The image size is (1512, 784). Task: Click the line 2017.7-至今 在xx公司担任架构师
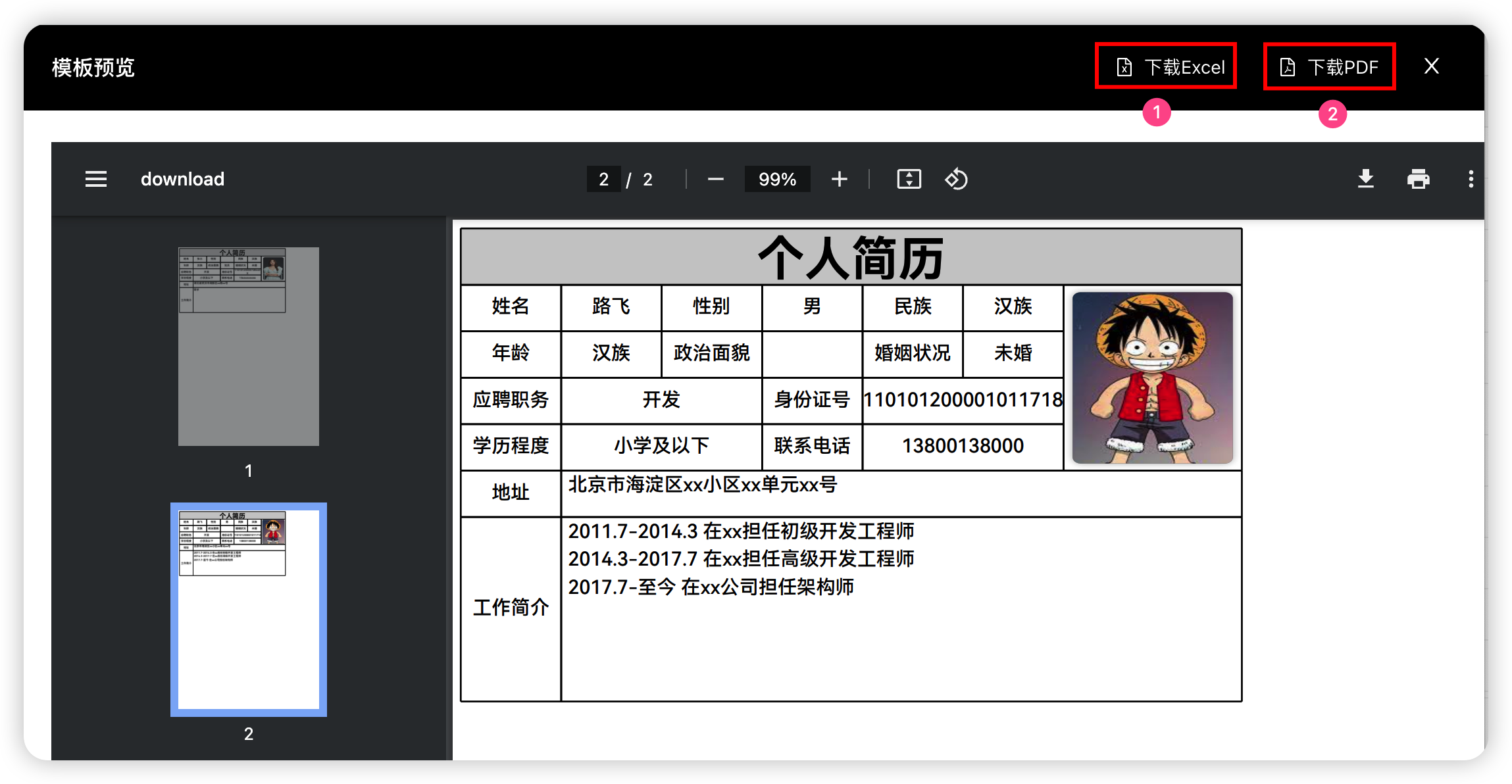711,587
